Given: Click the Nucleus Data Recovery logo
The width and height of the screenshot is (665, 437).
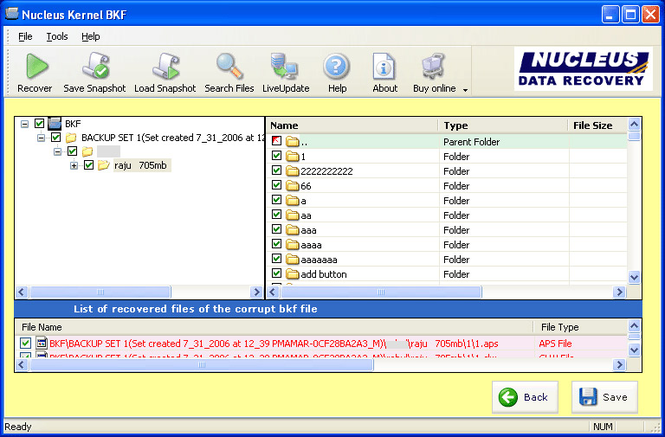Looking at the screenshot, I should point(583,69).
